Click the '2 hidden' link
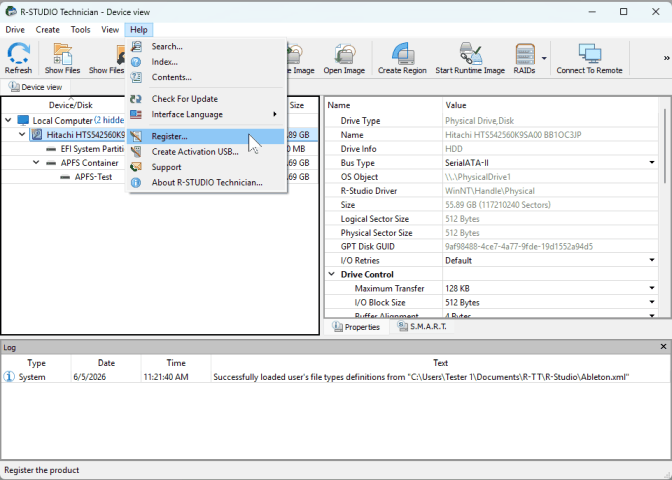The image size is (672, 480). 110,120
